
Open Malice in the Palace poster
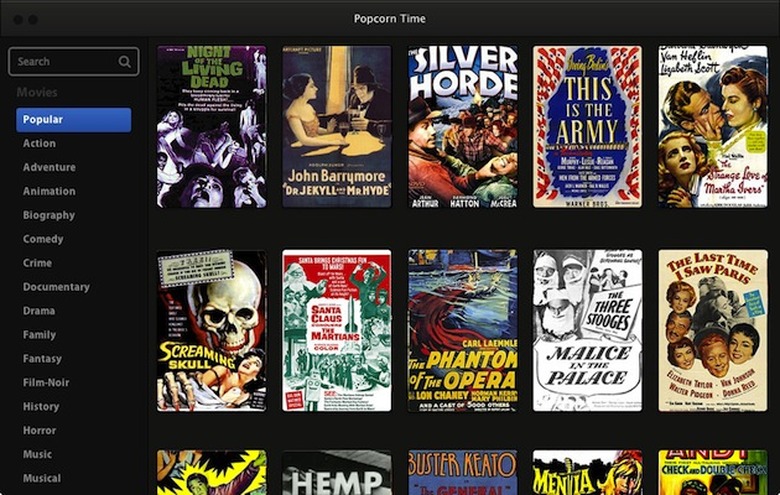click(x=587, y=330)
